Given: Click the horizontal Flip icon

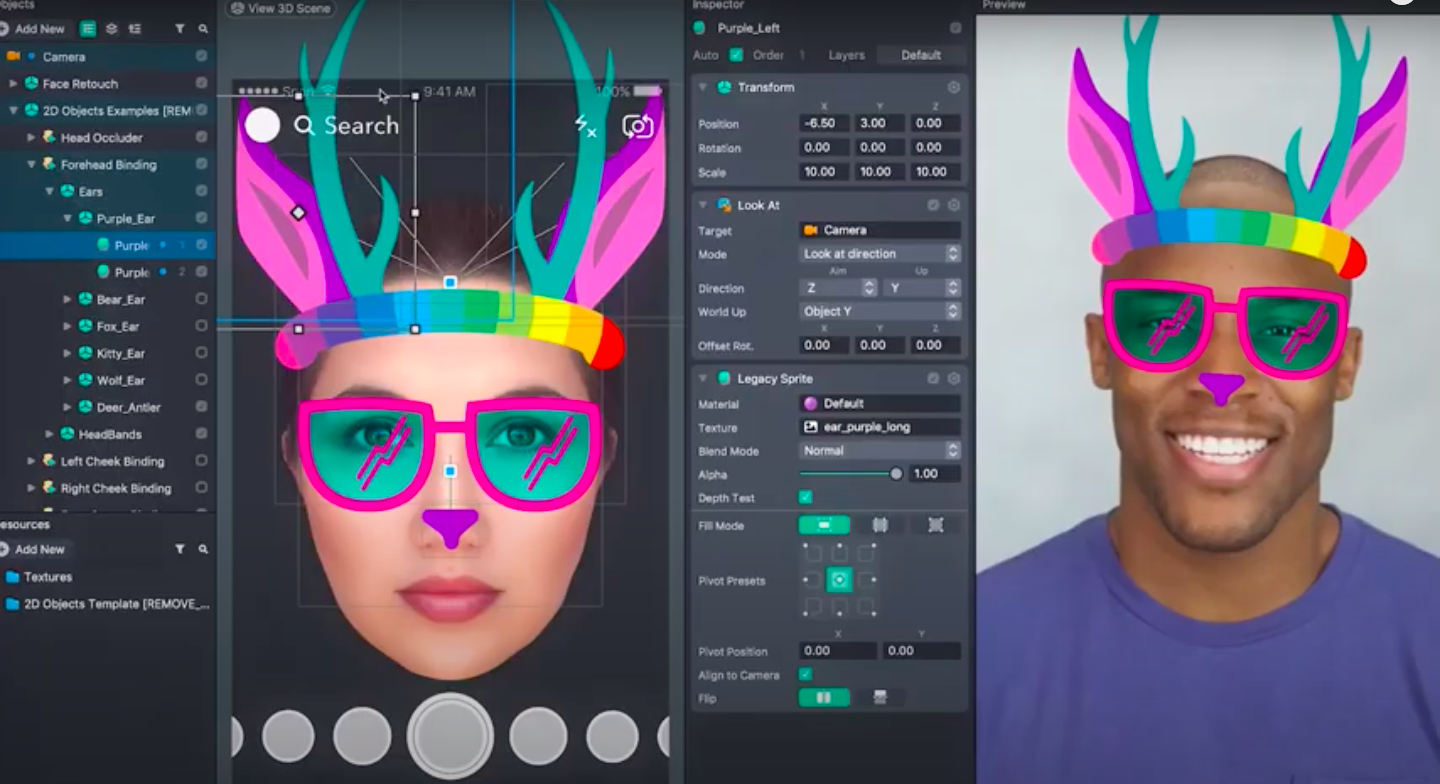Looking at the screenshot, I should point(824,698).
